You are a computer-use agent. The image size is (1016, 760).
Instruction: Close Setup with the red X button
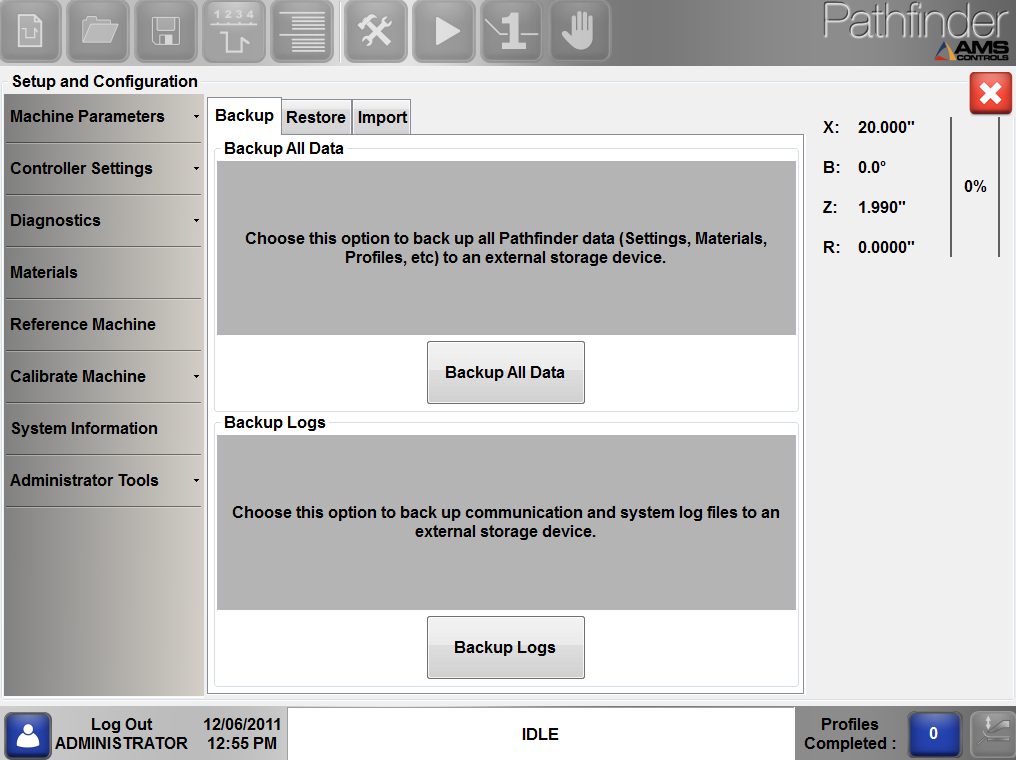tap(990, 93)
